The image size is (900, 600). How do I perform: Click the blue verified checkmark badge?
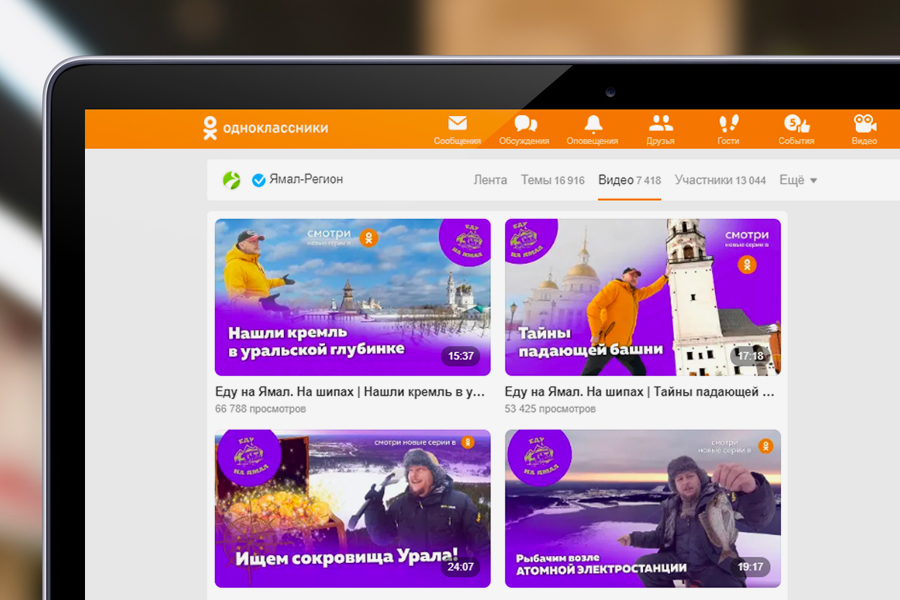258,180
